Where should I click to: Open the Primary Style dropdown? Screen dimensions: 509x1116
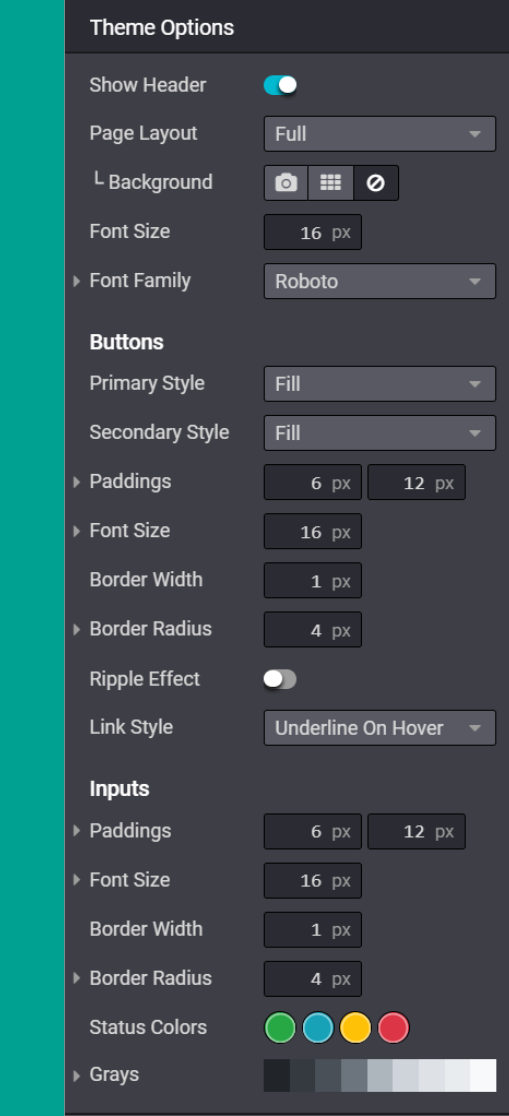click(379, 384)
